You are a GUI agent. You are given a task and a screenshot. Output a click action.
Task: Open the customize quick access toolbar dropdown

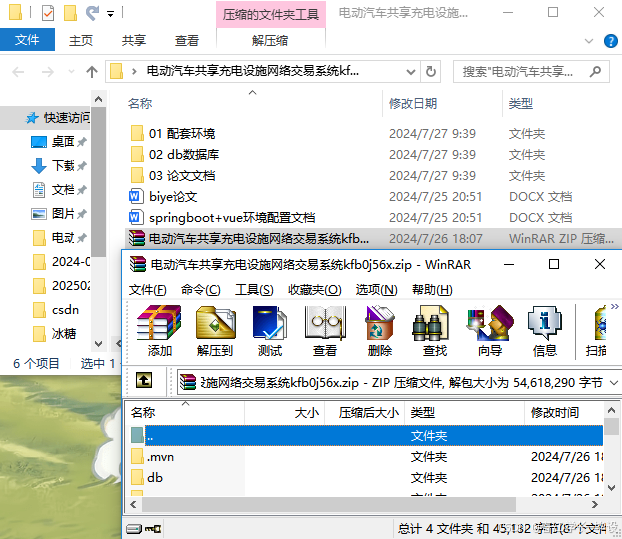(x=110, y=14)
